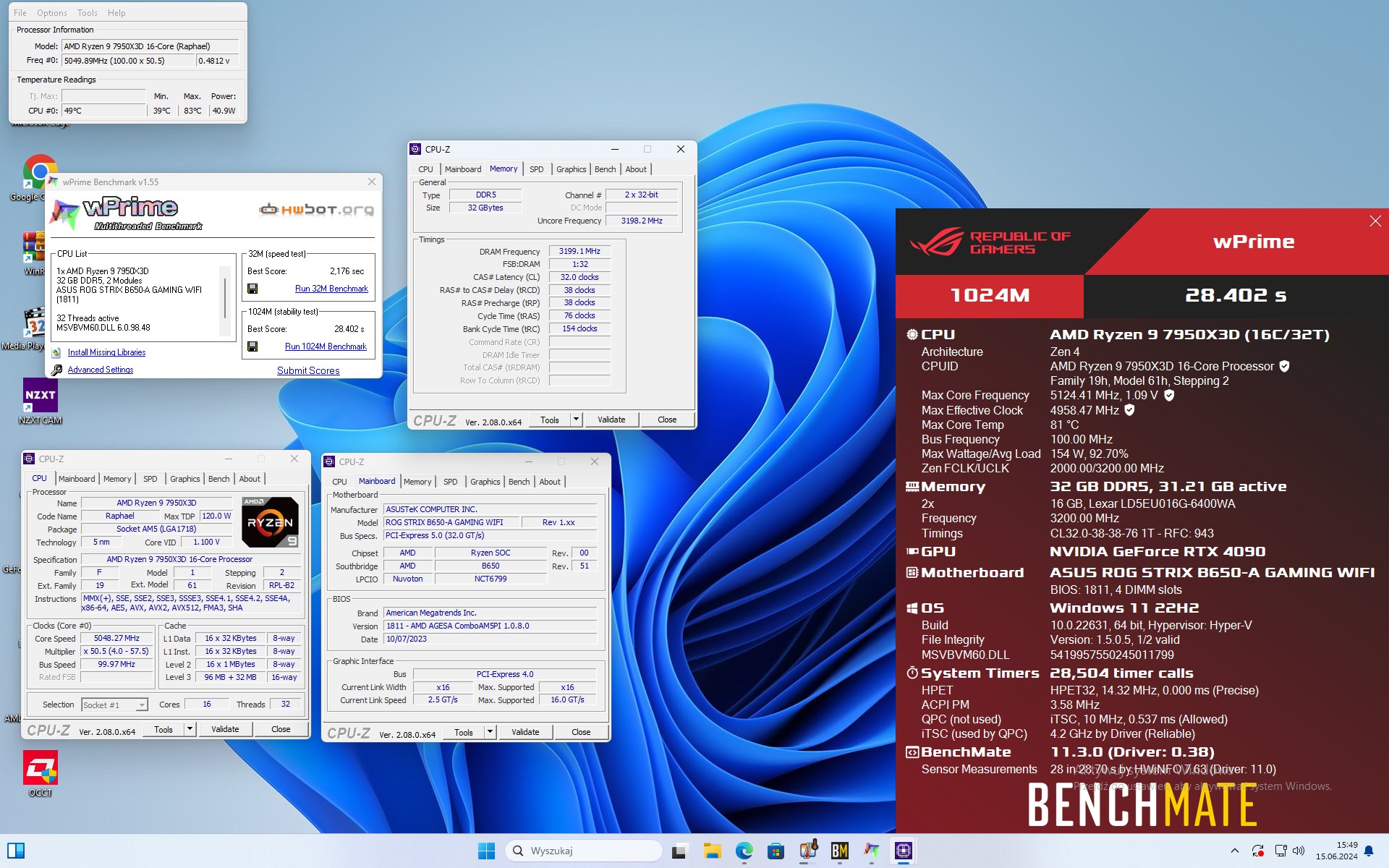Screen dimensions: 1389x868
Task: Switch to BenchMate taskbar icon
Action: point(840,851)
